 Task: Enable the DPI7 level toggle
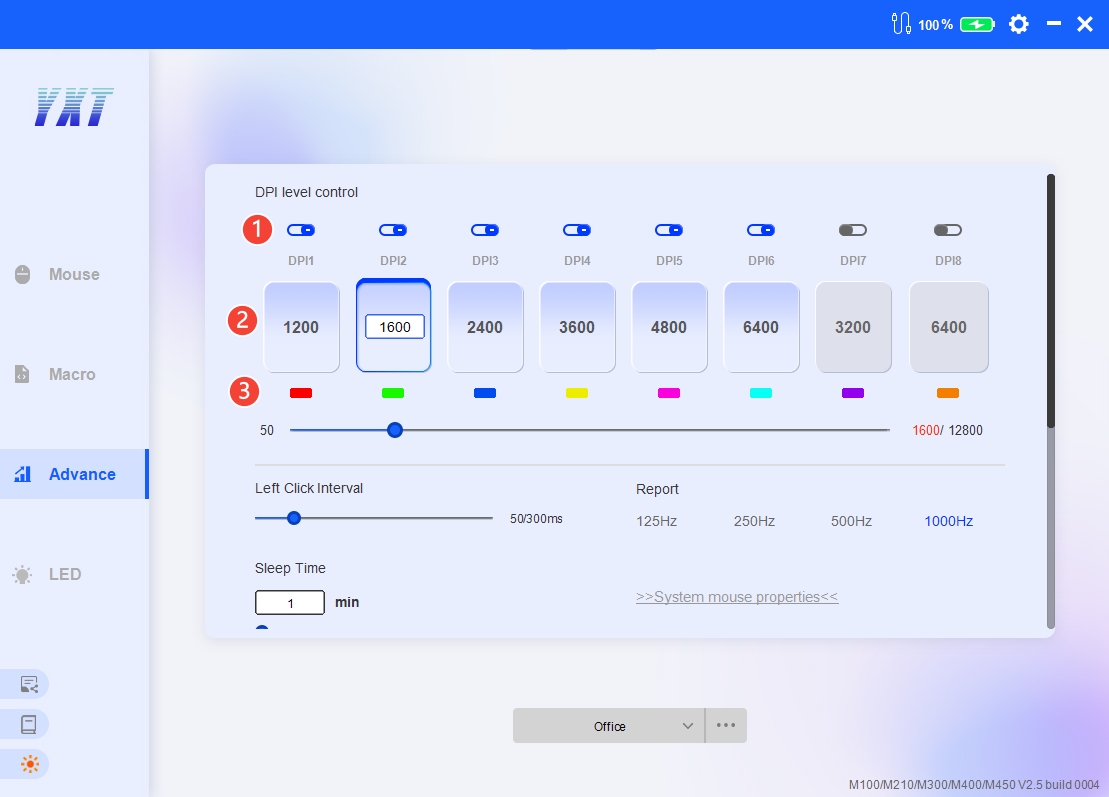click(853, 230)
